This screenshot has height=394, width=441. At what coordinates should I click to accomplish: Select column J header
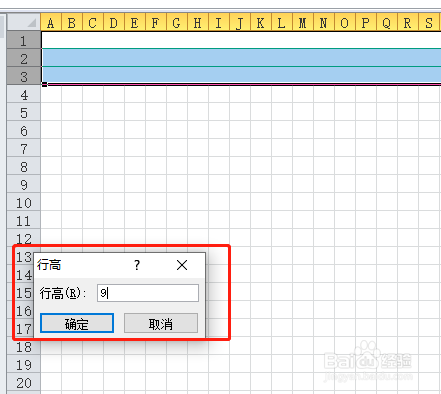240,23
